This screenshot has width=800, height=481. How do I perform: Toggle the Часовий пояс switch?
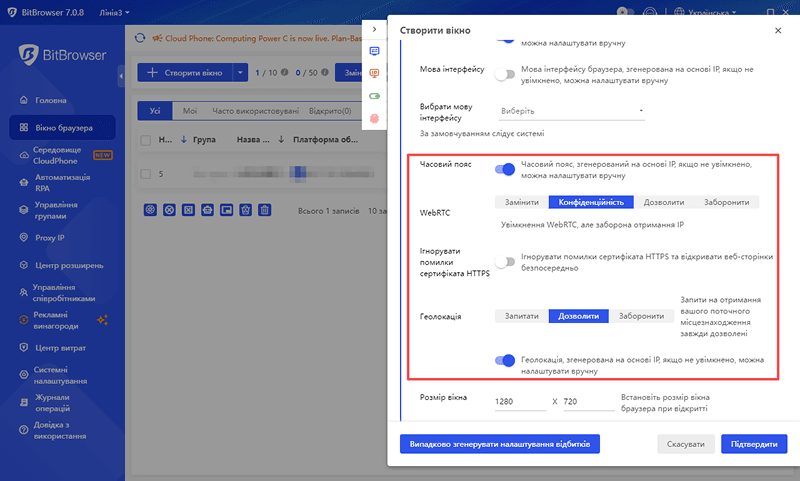pyautogui.click(x=505, y=169)
